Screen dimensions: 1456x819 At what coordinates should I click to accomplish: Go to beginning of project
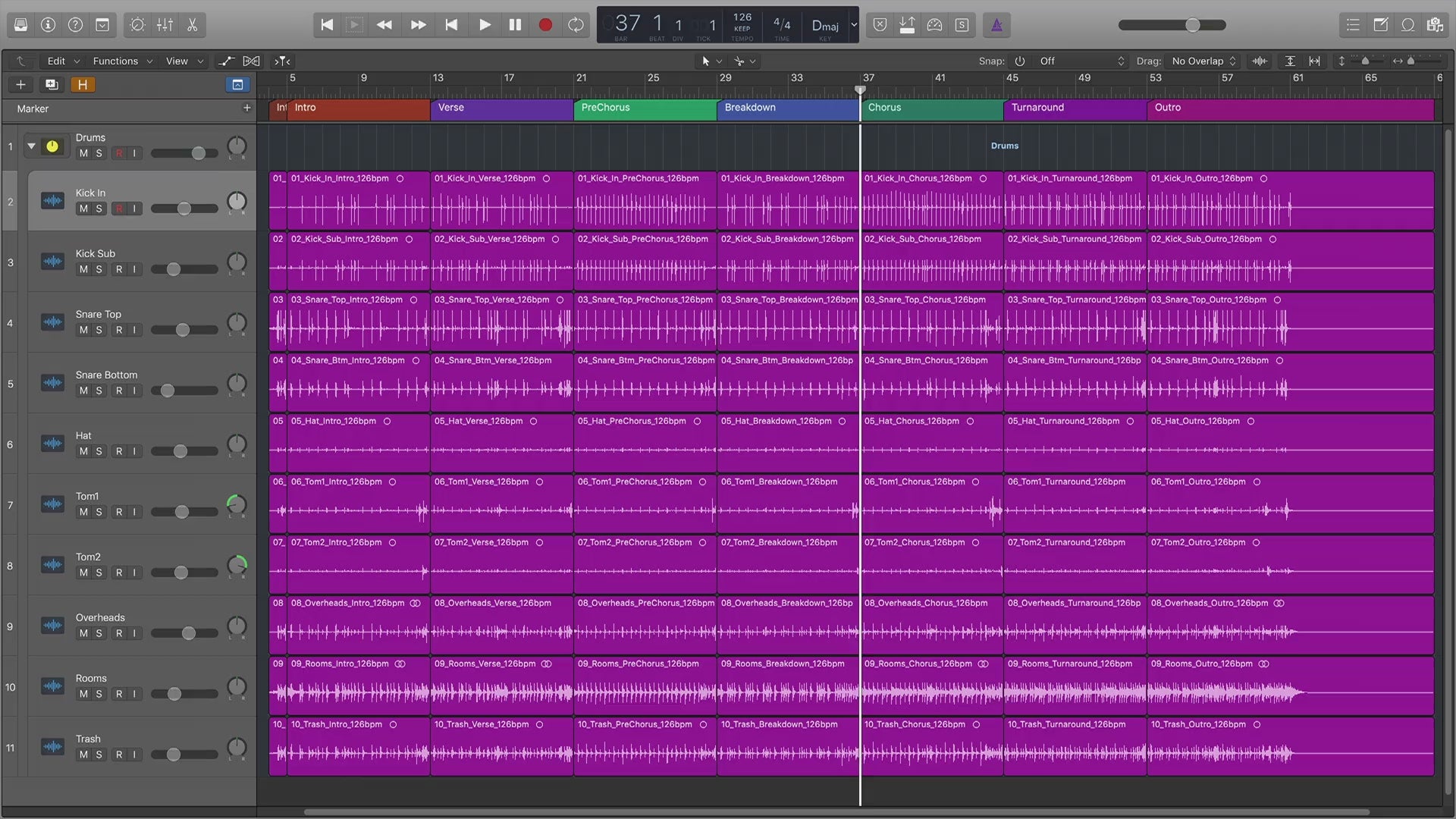(x=327, y=25)
